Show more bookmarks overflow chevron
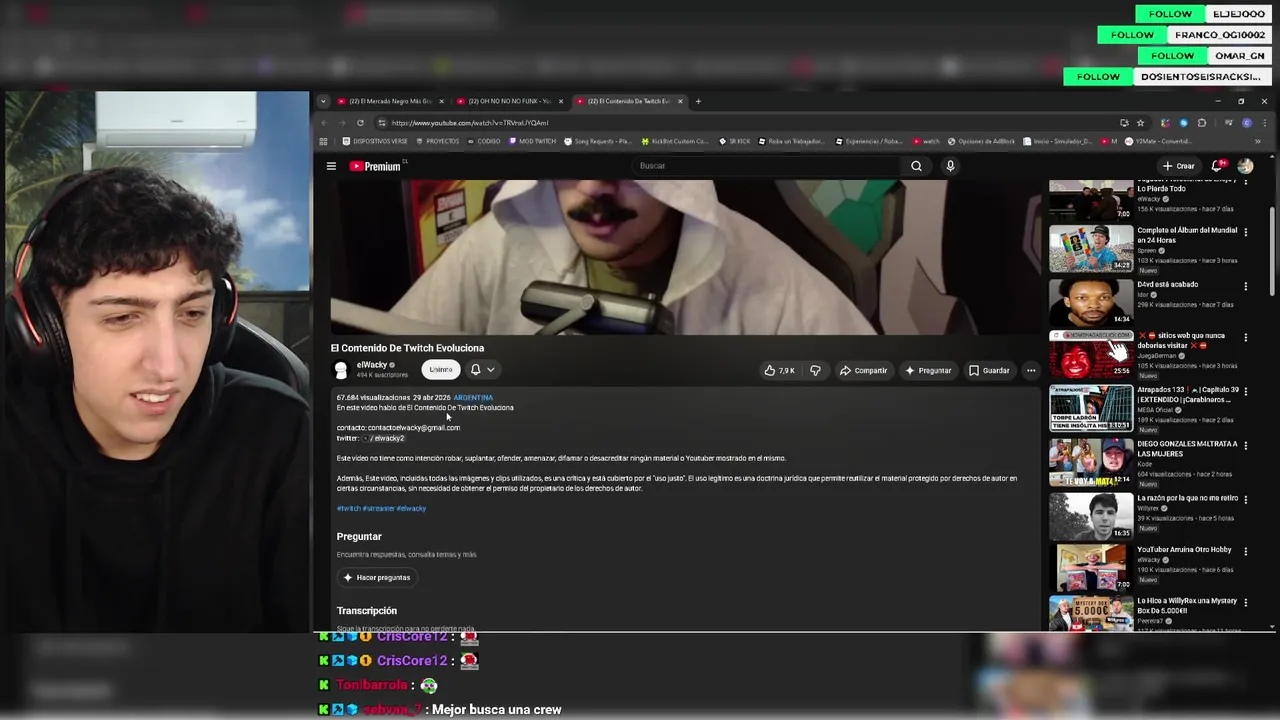 1257,141
